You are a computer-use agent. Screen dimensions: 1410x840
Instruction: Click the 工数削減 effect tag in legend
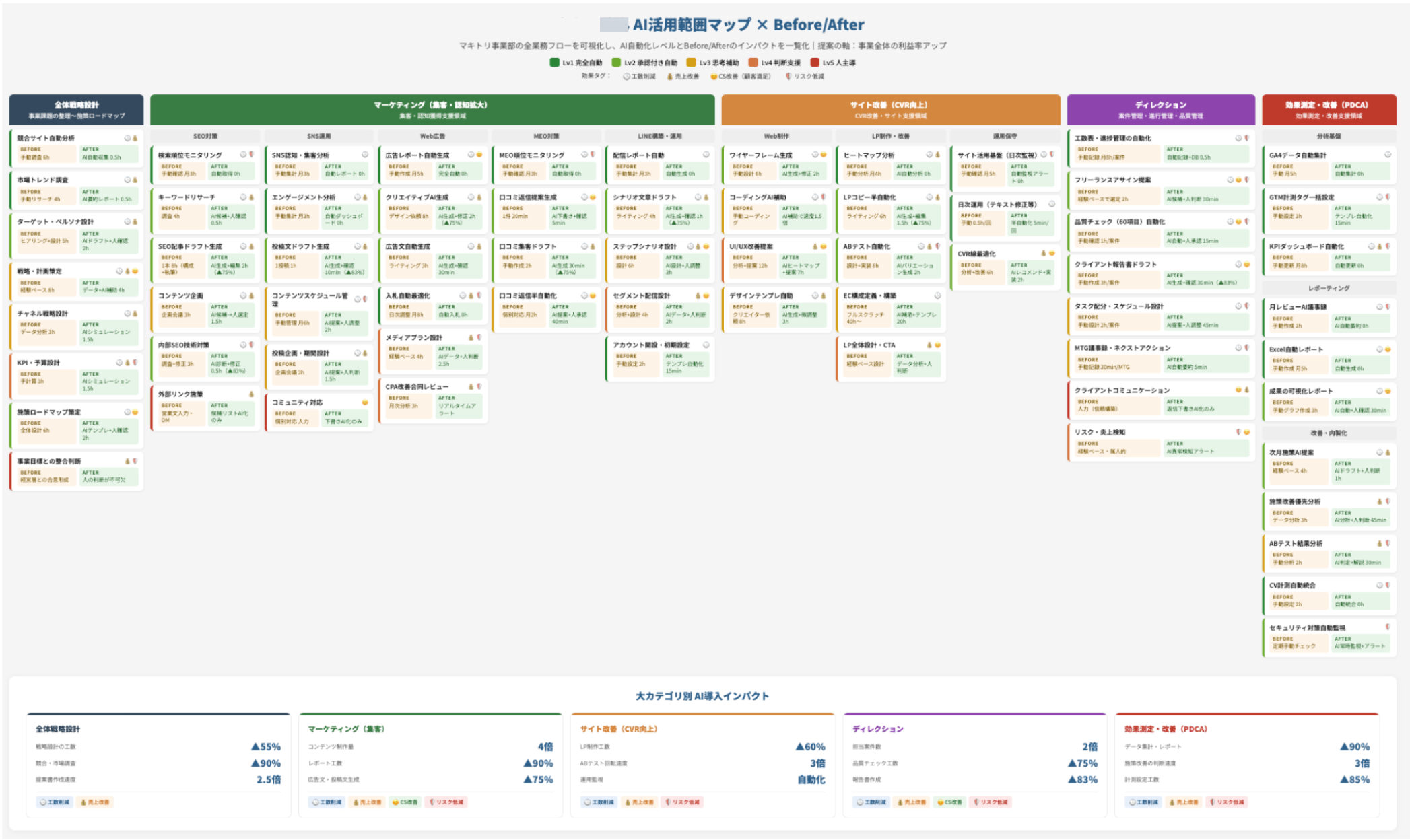coord(639,77)
